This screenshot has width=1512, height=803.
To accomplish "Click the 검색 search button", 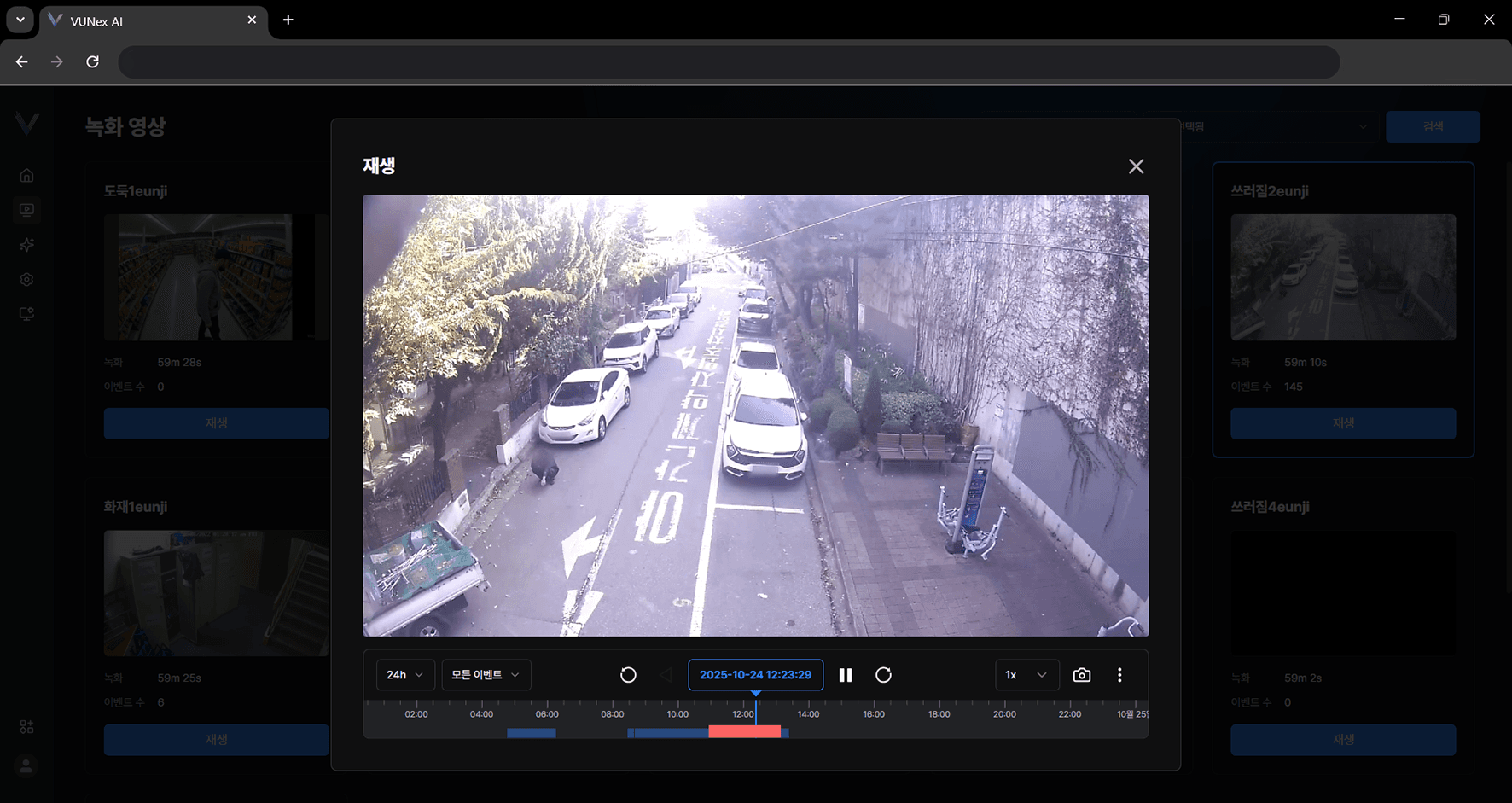I will tap(1433, 126).
